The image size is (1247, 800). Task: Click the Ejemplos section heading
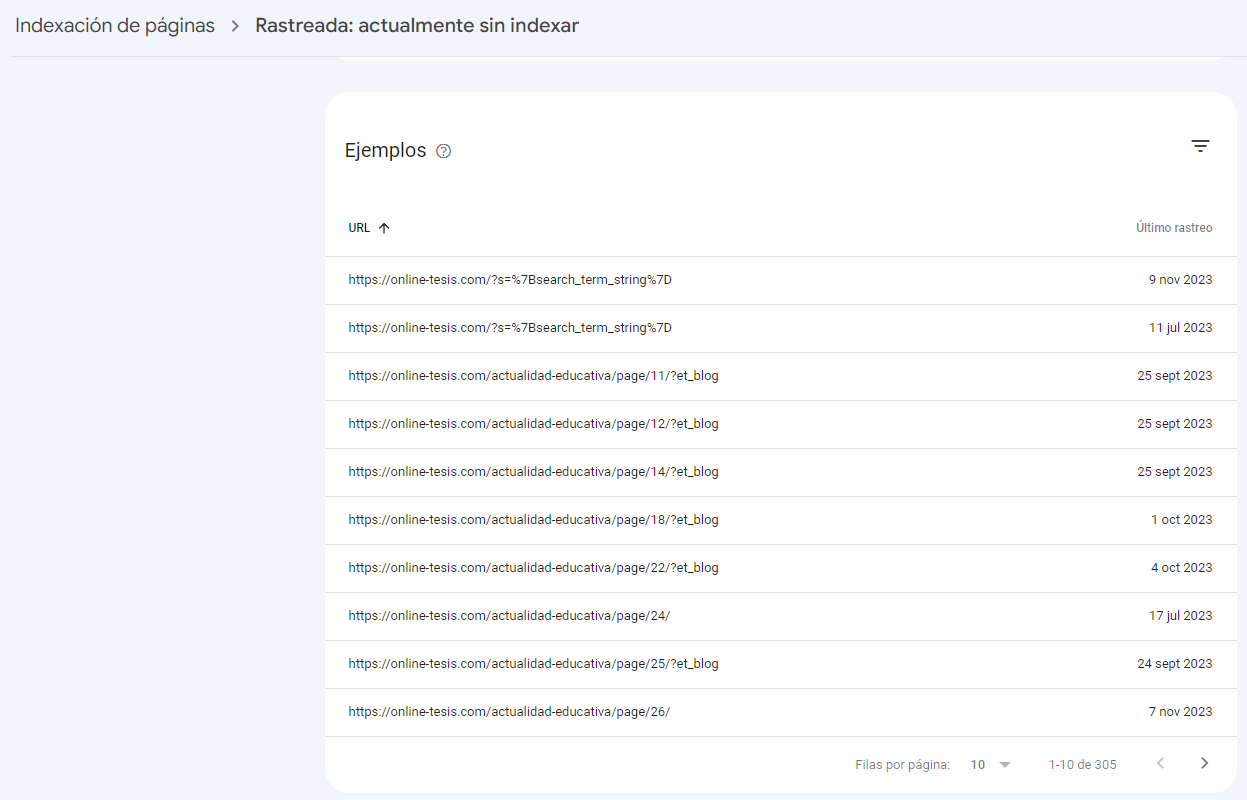[385, 151]
